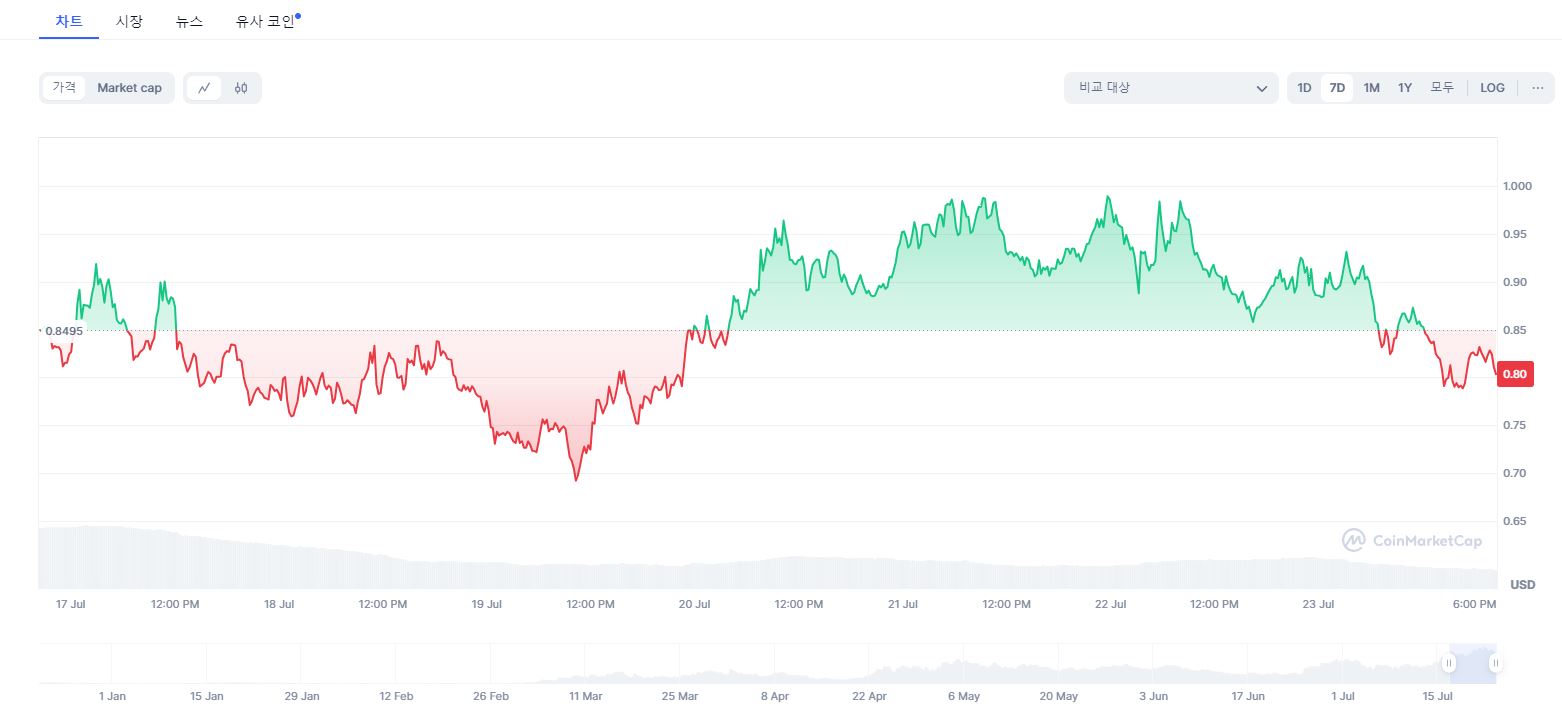Click the 0.70 y-axis label

[1514, 473]
